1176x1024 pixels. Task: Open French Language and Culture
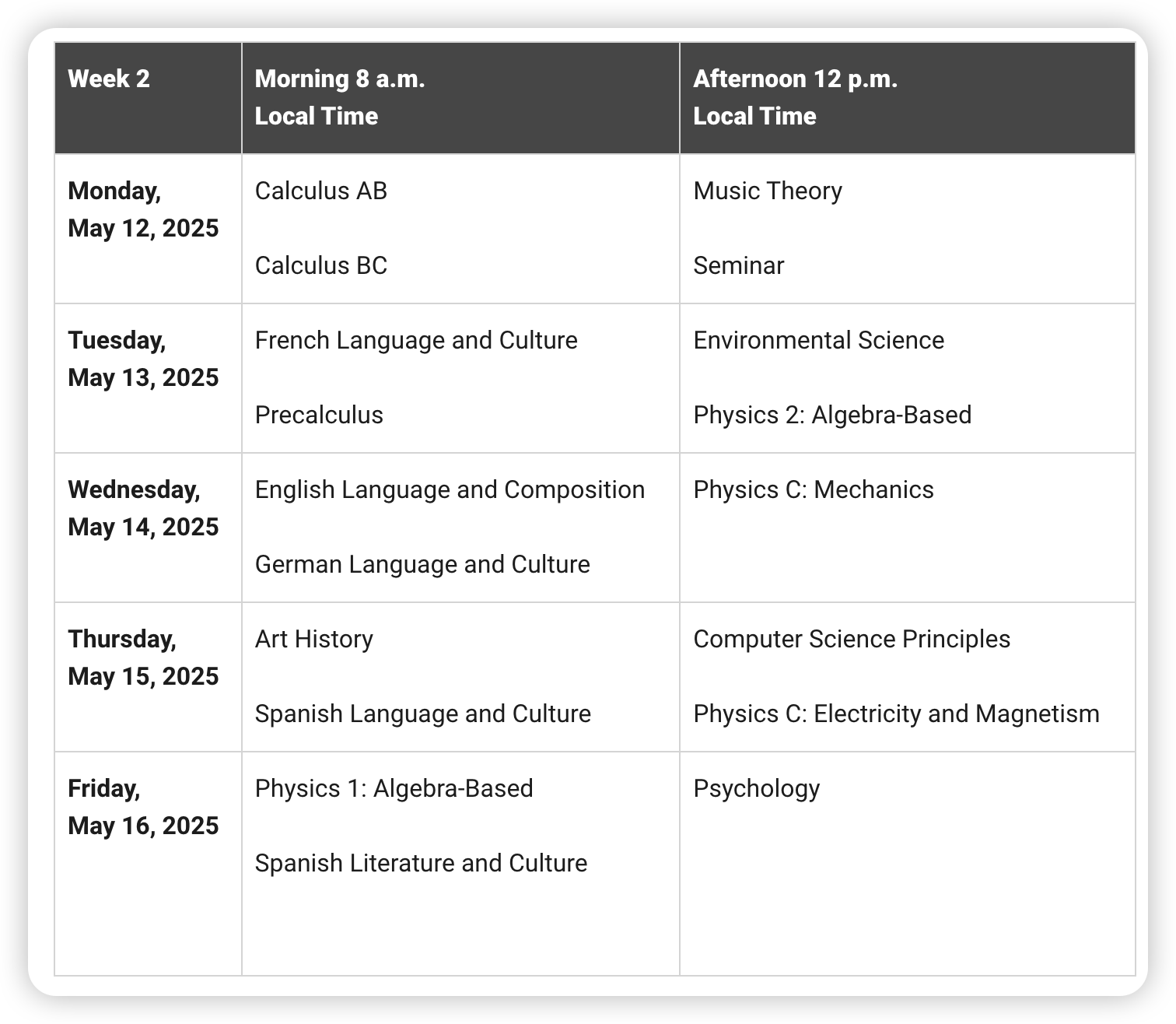(x=416, y=341)
